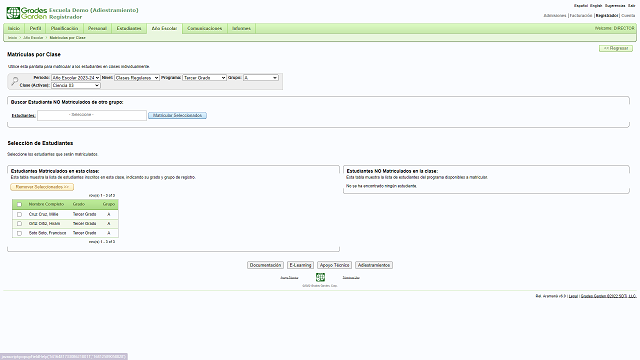Screen dimensions: 640x360
Task: Click the footer link left of logo
Action: point(289,278)
